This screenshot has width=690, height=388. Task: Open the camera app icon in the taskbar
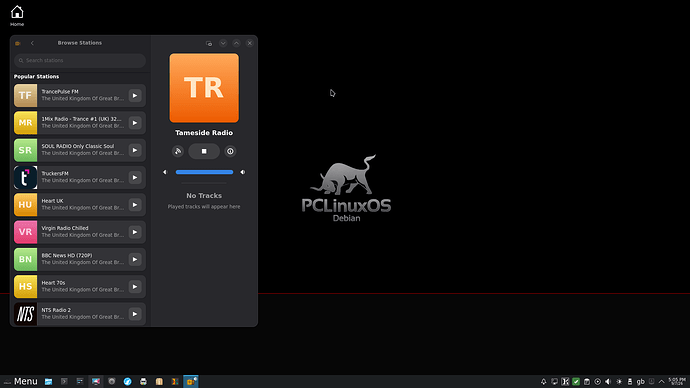coord(112,381)
